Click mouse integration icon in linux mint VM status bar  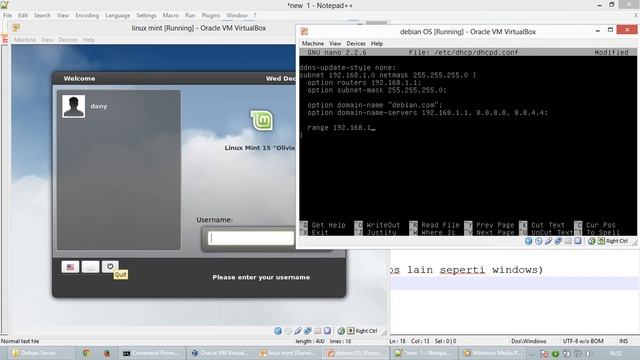(x=341, y=331)
